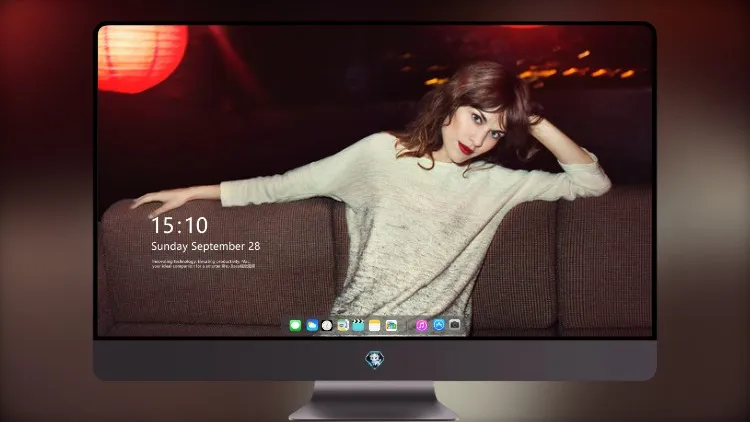
Task: Click the orange bokeh lights in wallpaper
Action: tap(574, 71)
